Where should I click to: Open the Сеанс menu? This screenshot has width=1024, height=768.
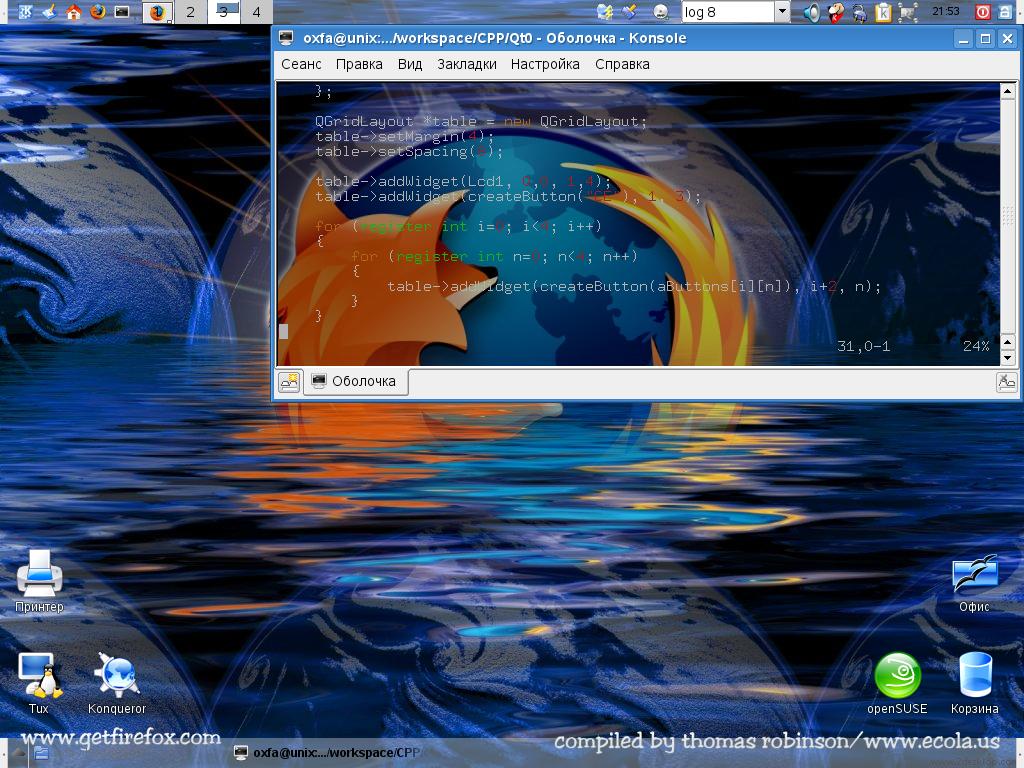(x=301, y=64)
